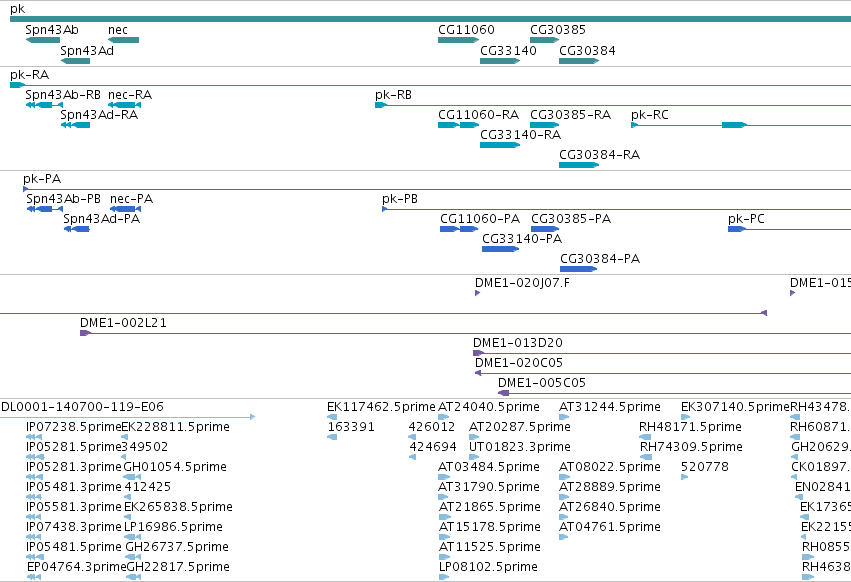
Task: Click the CG33140-RA transcript label
Action: (x=520, y=135)
